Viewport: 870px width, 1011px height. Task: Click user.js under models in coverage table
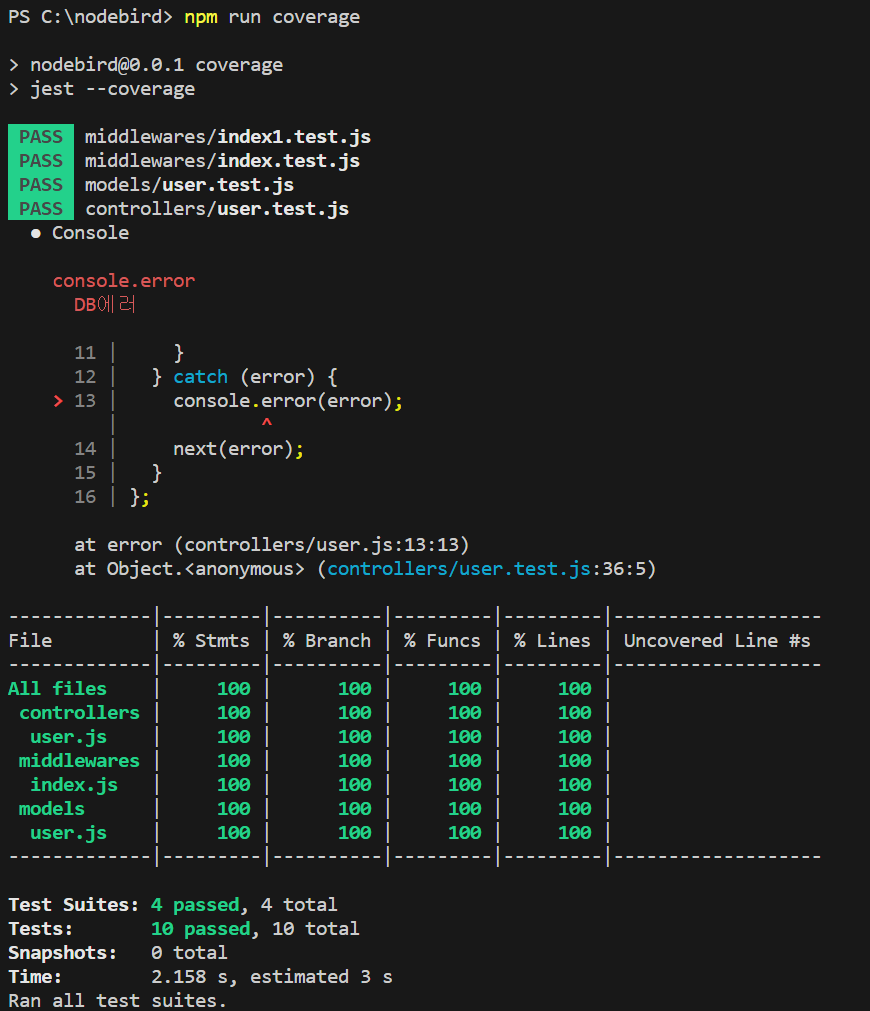click(x=68, y=833)
